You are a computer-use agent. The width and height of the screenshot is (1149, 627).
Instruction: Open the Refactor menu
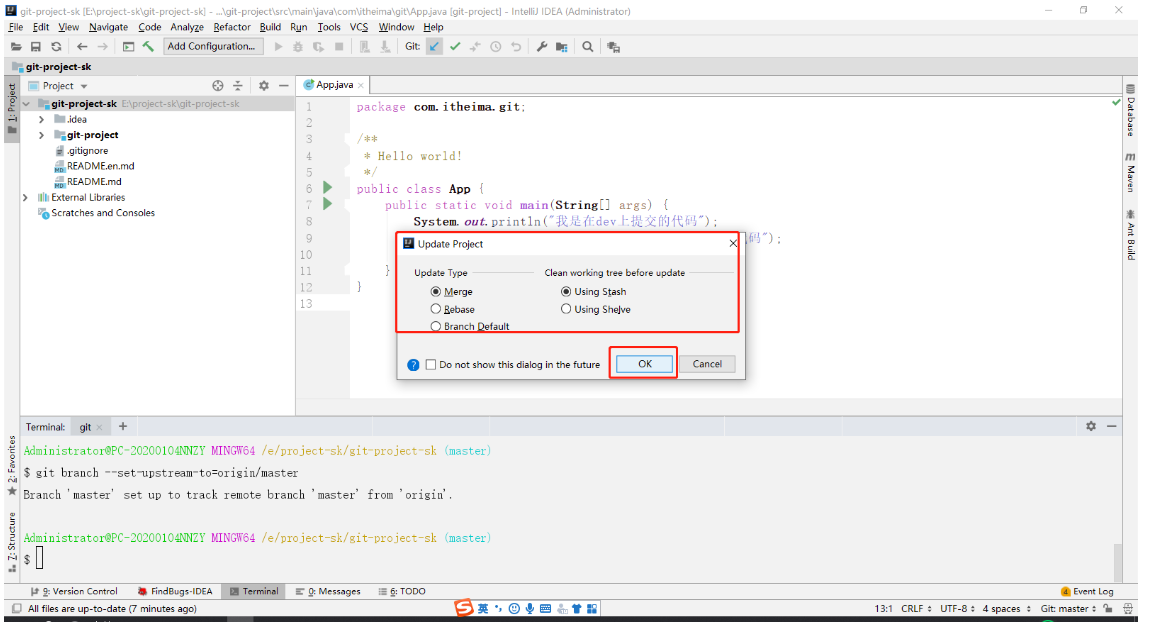pos(232,27)
